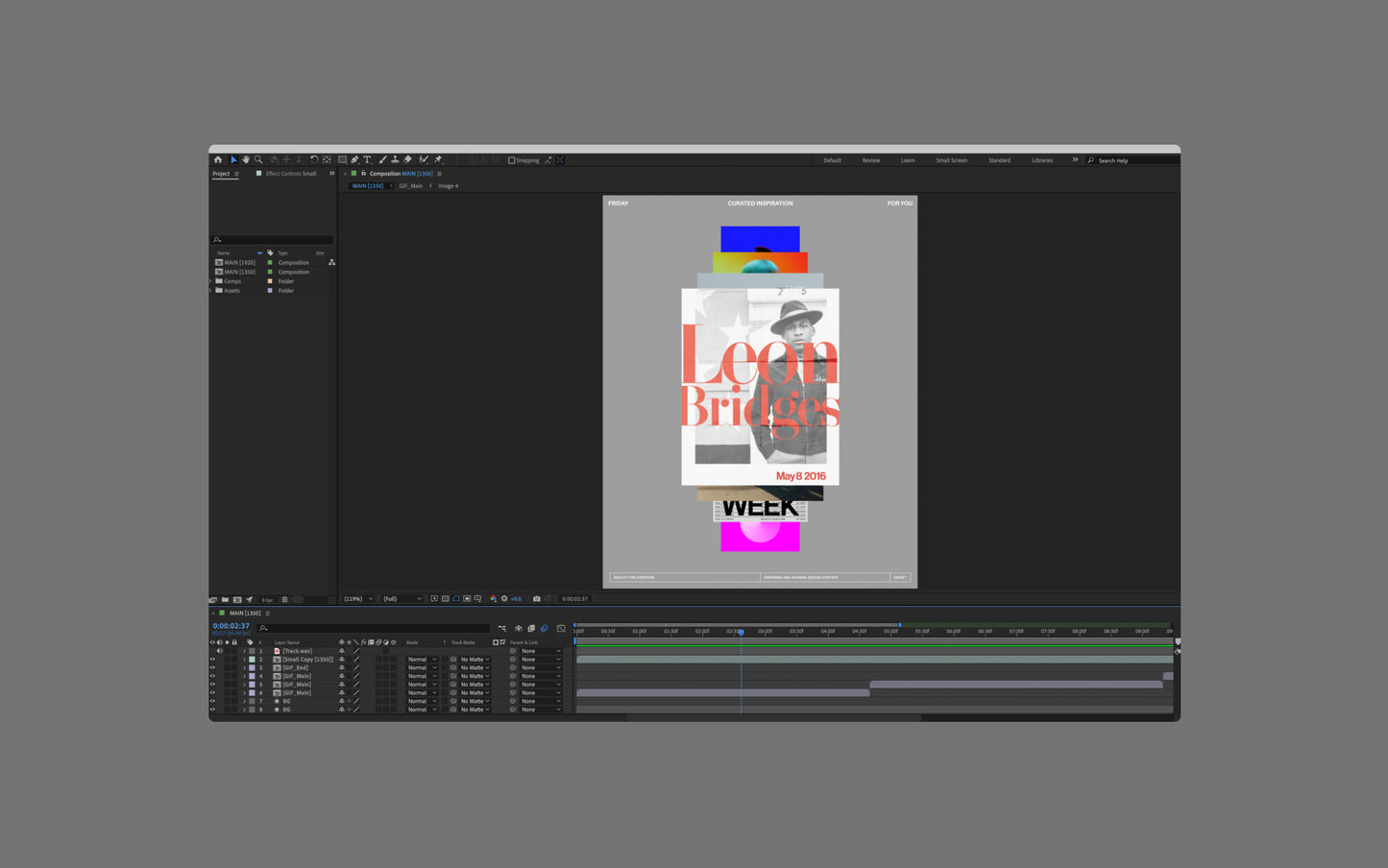1388x868 pixels.
Task: Show more workspaces with the double chevron
Action: (1075, 159)
